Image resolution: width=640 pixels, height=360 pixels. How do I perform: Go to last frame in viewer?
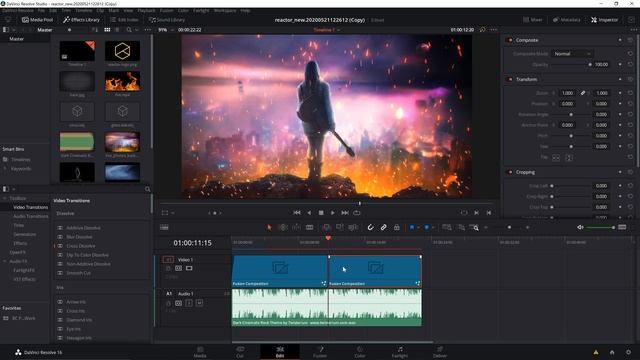point(345,213)
